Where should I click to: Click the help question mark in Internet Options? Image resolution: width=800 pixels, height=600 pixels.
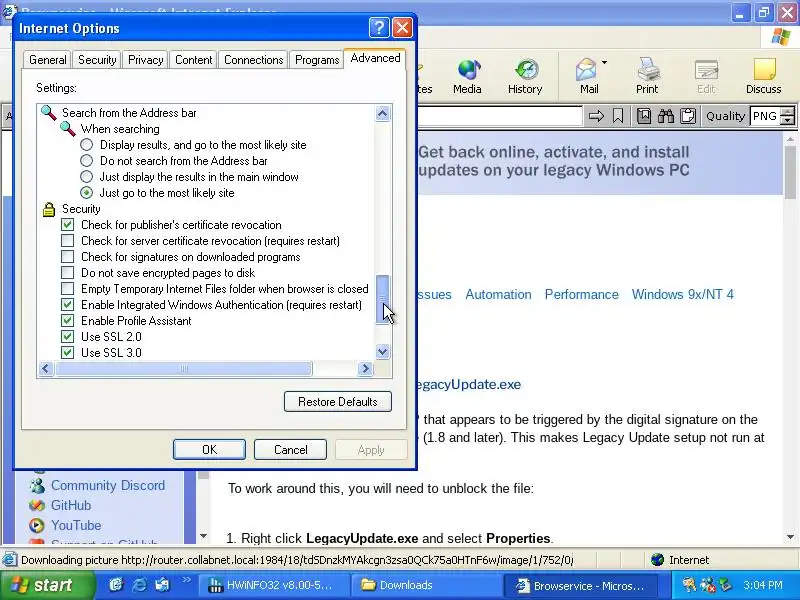[x=379, y=28]
